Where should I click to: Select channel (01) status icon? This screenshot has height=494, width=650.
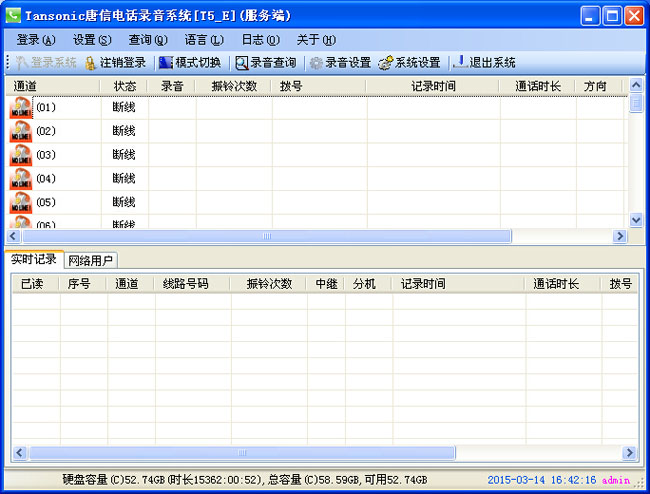coord(21,108)
